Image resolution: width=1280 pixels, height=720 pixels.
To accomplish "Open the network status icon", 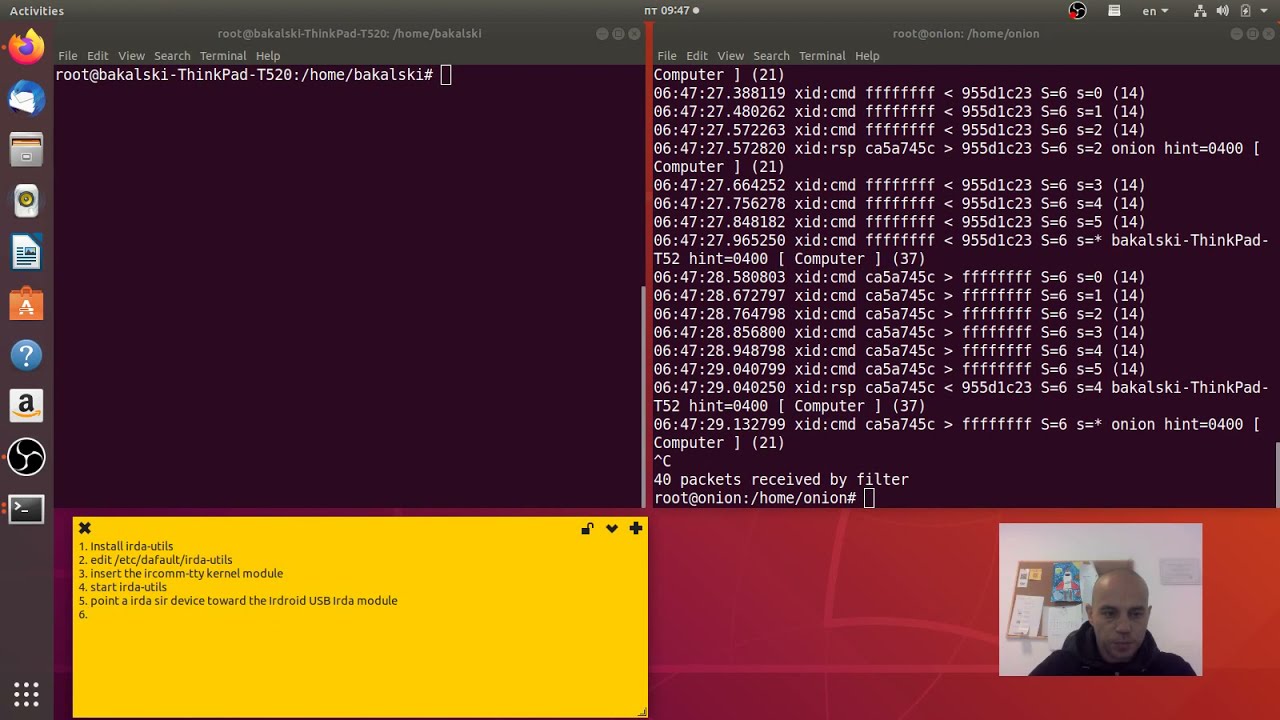I will click(1200, 11).
